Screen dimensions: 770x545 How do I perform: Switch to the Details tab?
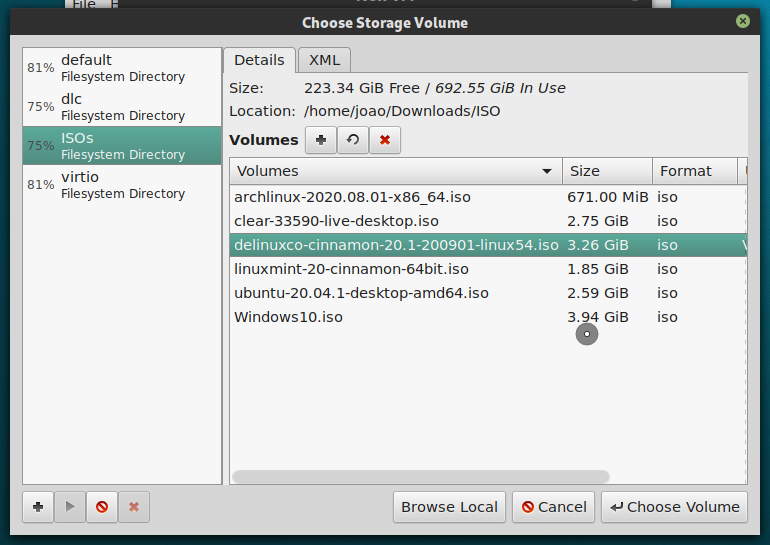(259, 60)
